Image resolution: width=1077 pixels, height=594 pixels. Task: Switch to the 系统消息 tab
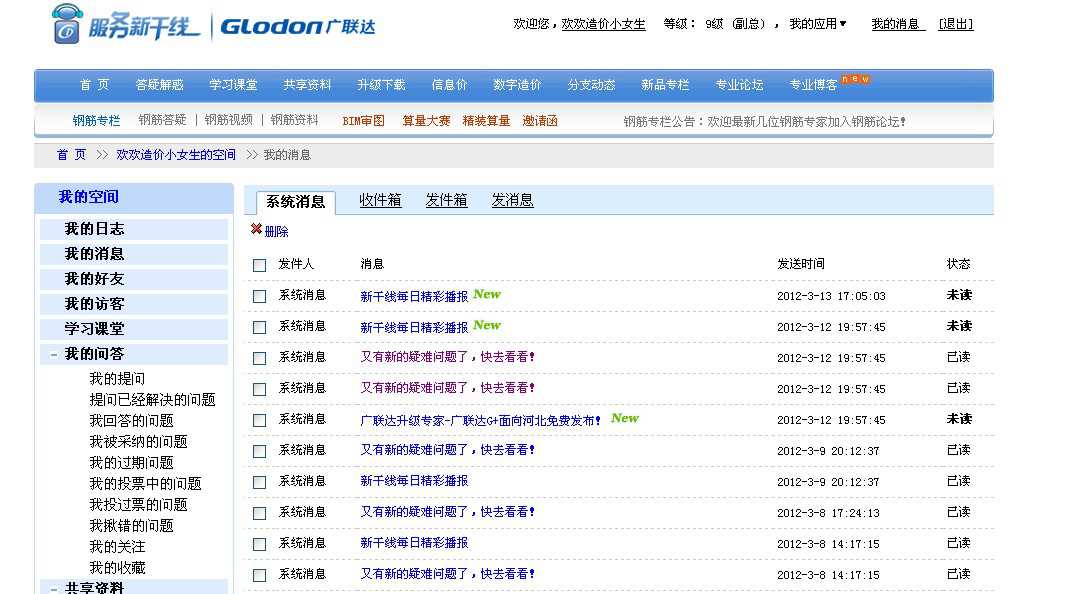click(x=295, y=202)
